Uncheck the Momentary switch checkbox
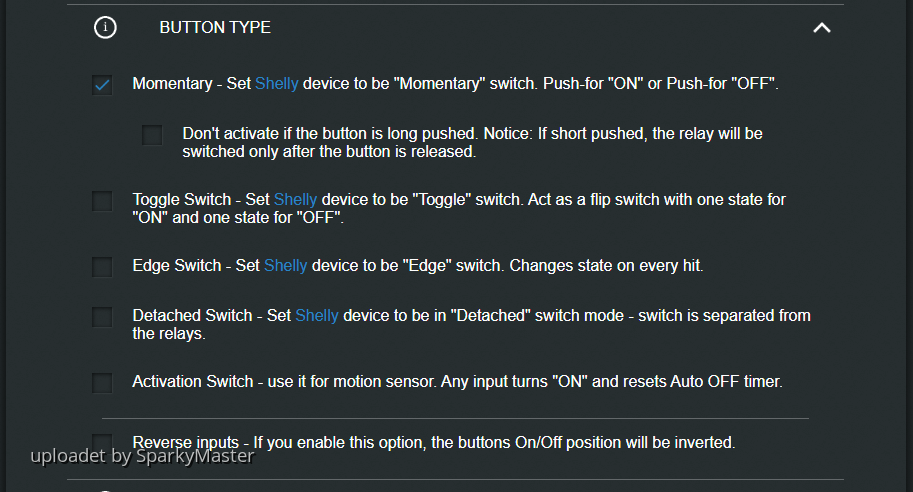 tap(102, 85)
